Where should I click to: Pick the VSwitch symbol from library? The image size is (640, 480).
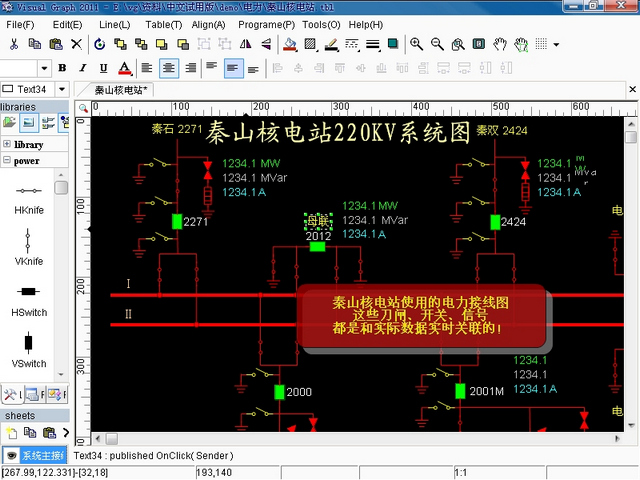(x=28, y=343)
